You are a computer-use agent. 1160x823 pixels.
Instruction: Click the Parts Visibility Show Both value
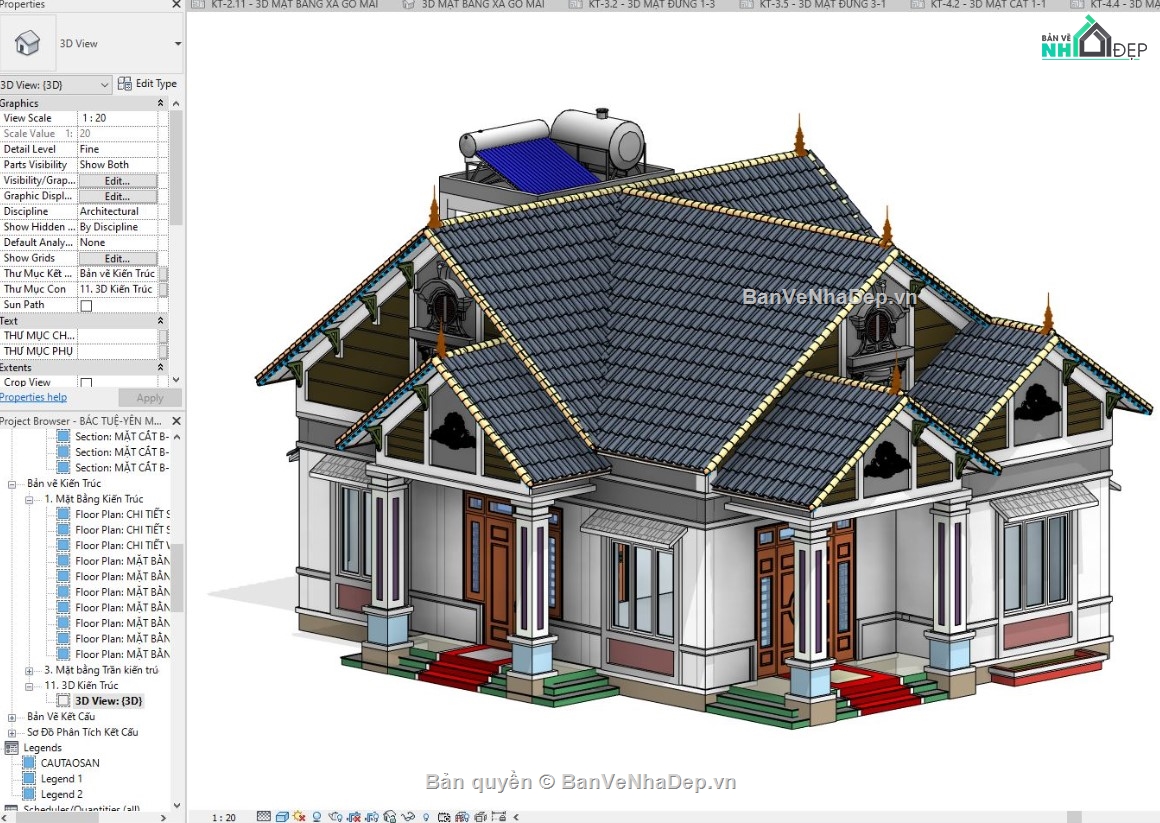tap(118, 164)
